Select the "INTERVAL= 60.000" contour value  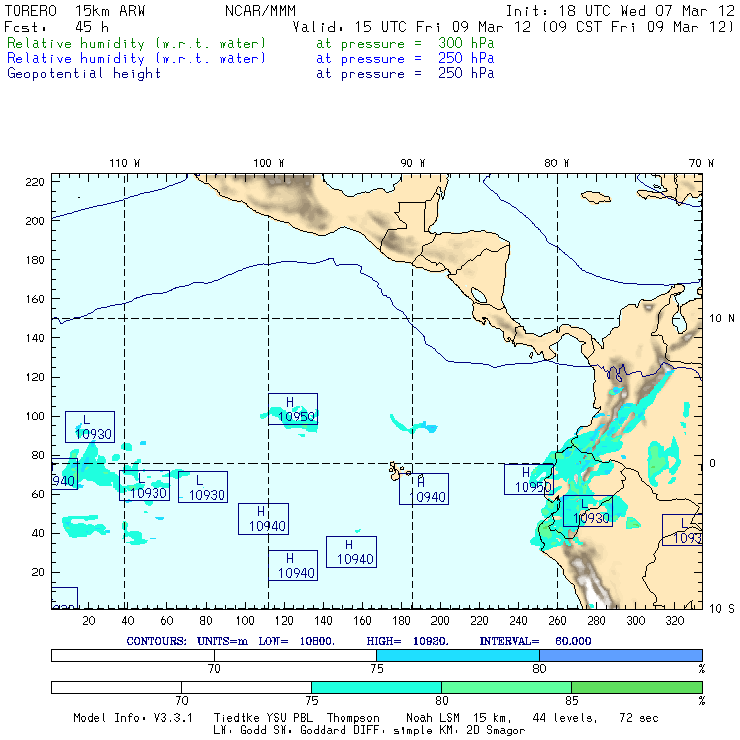click(535, 641)
